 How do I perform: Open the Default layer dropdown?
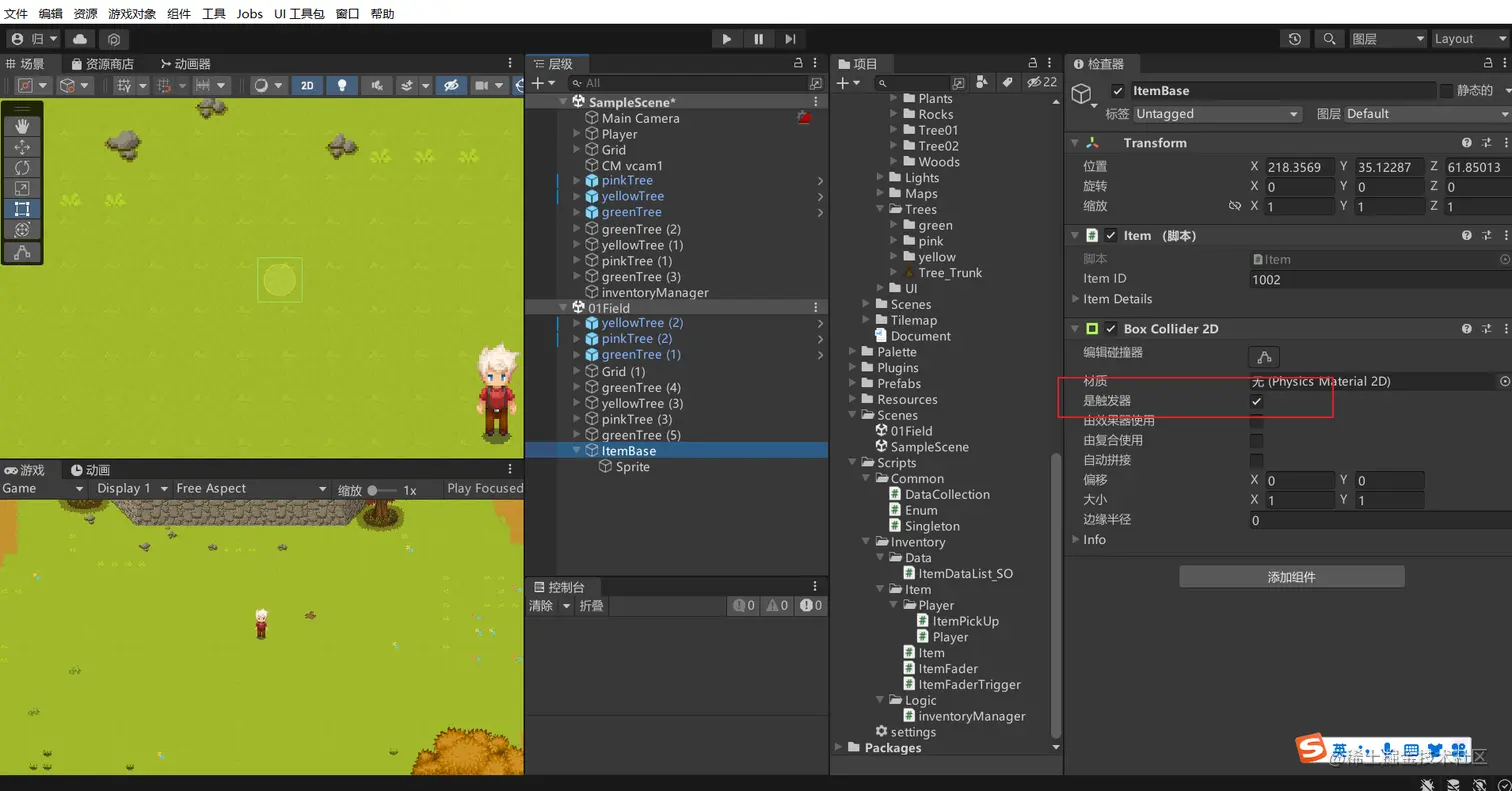[x=1427, y=114]
